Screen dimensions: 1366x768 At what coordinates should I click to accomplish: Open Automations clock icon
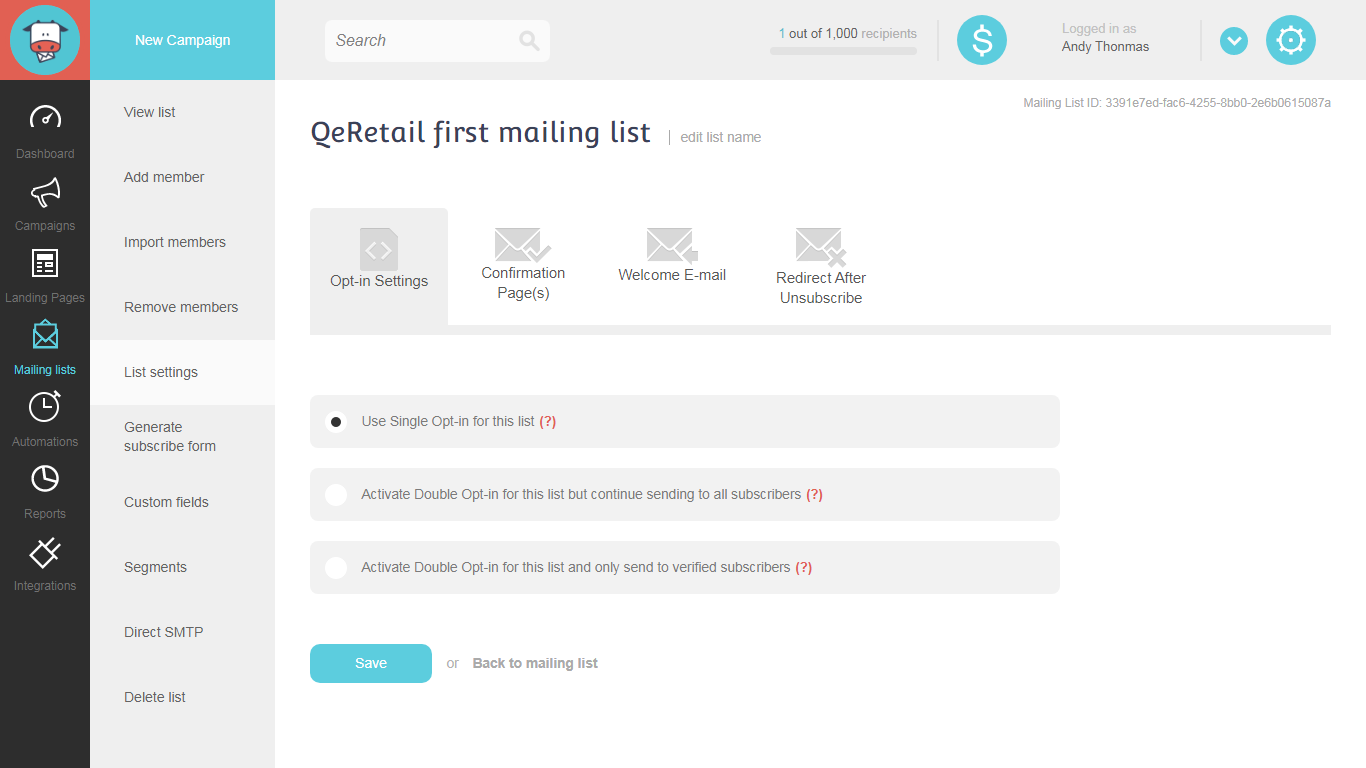pos(45,407)
